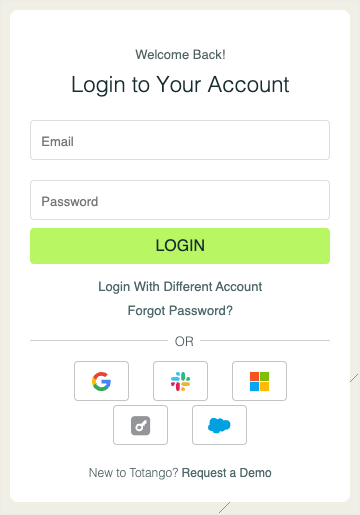Click the horizontal line right of OR

tap(265, 341)
